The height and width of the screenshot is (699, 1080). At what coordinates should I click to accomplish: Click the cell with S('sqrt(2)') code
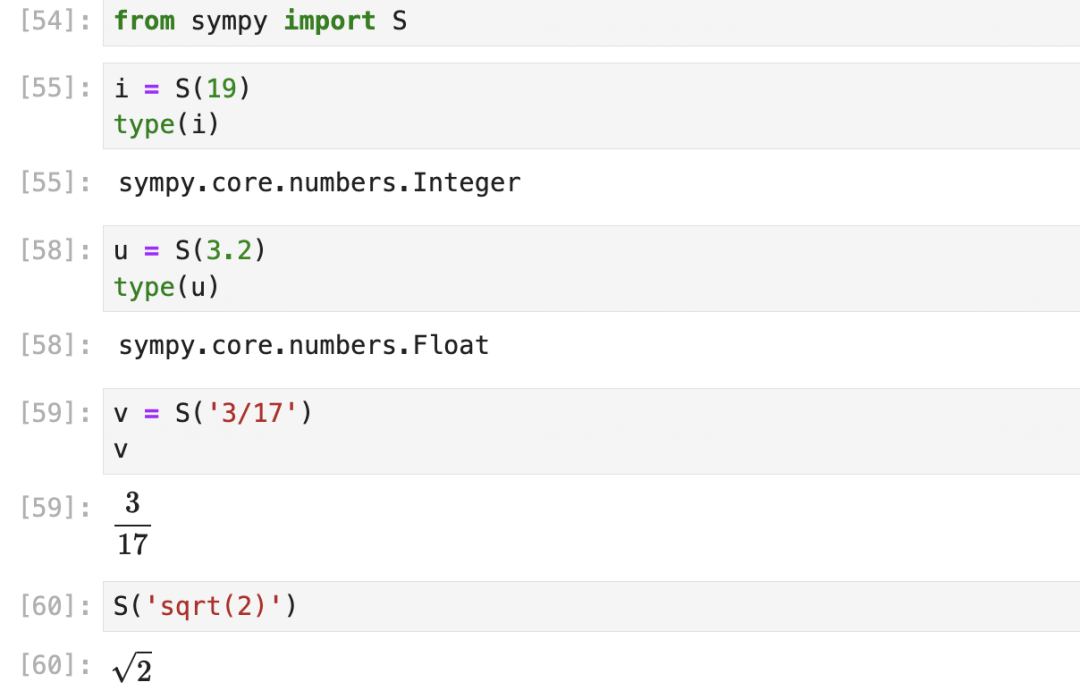tap(590, 606)
